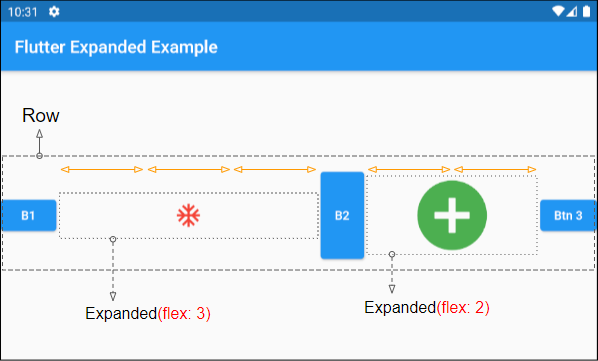This screenshot has height=361, width=598.
Task: Tap the red snowflake icon
Action: pos(188,216)
